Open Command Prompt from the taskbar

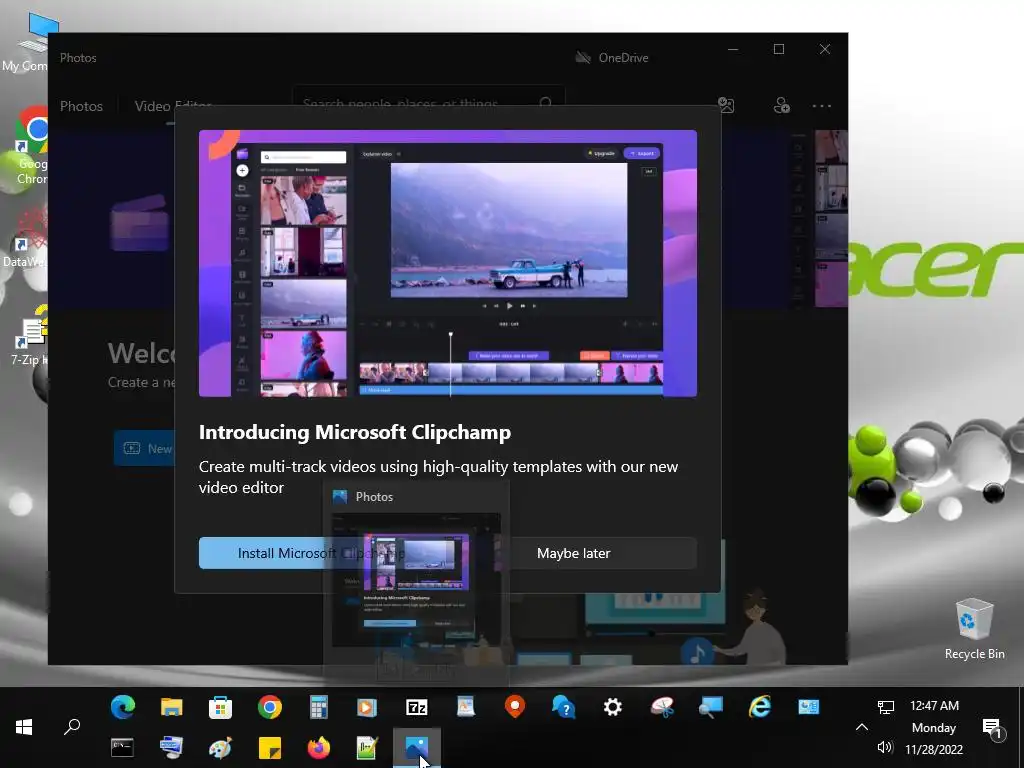tap(122, 748)
